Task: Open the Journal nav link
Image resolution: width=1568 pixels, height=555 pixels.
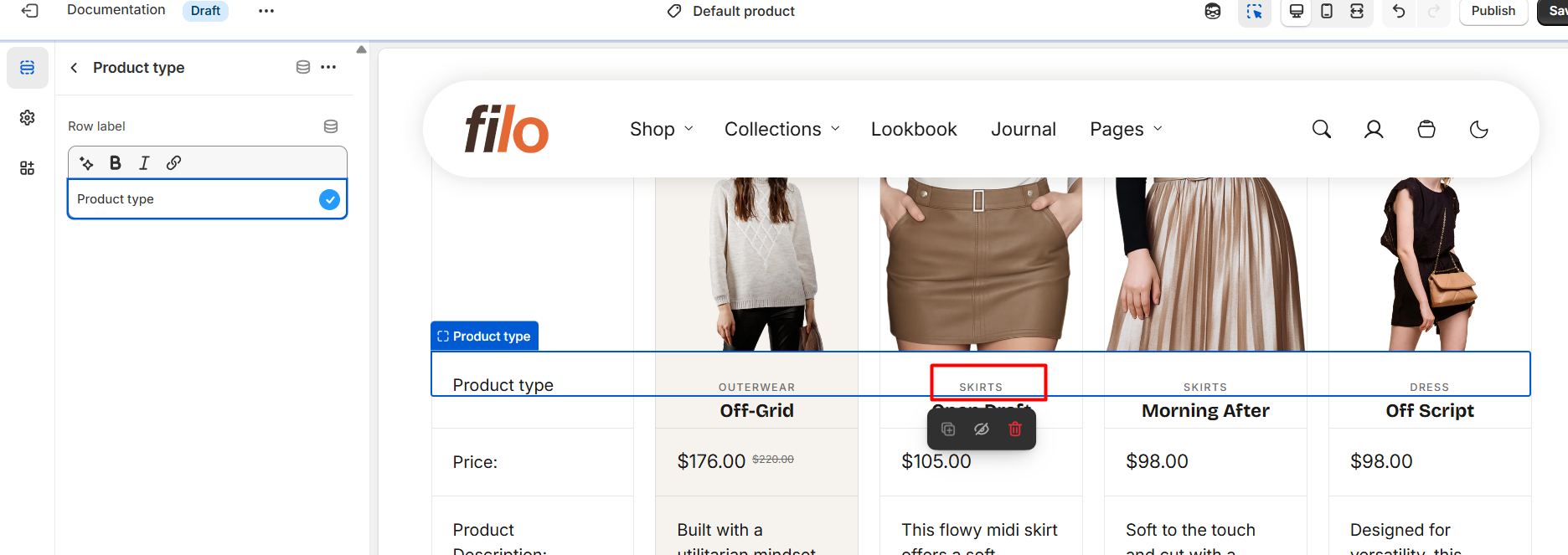Action: pos(1024,129)
